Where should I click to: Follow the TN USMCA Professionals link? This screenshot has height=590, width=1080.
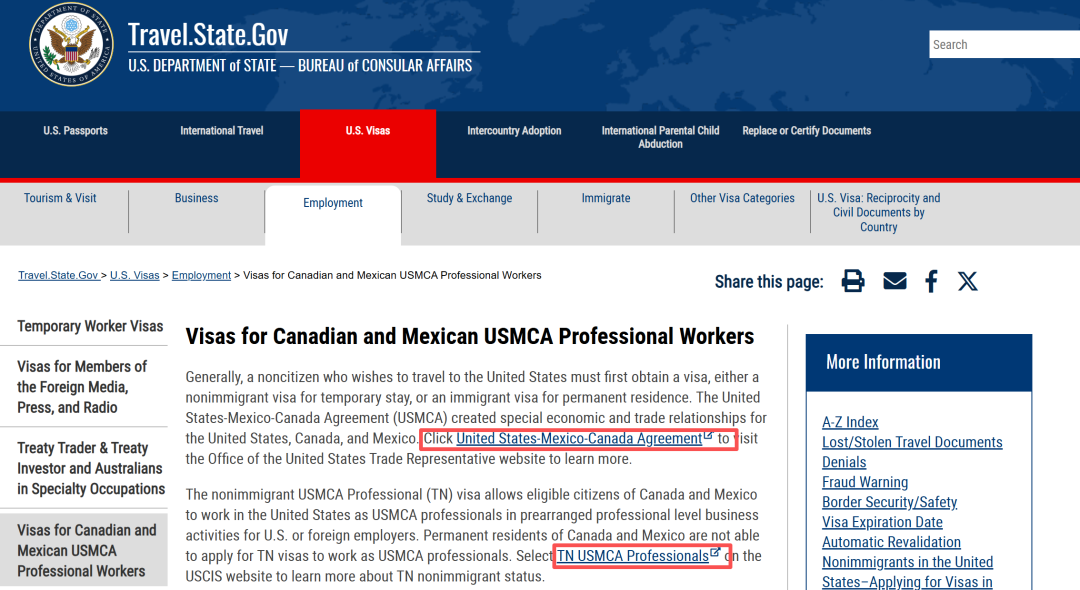[x=632, y=556]
